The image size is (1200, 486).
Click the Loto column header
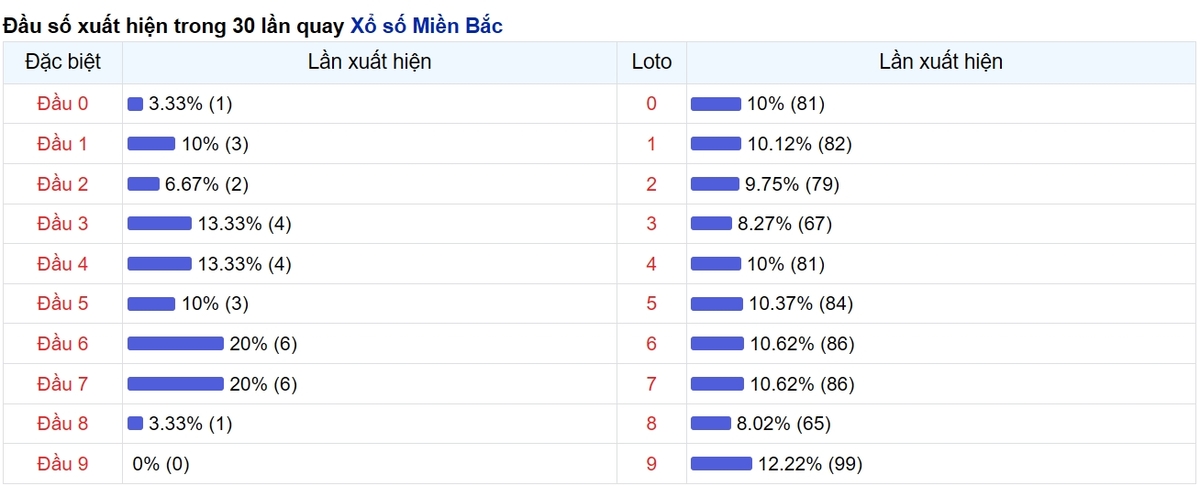click(x=652, y=62)
